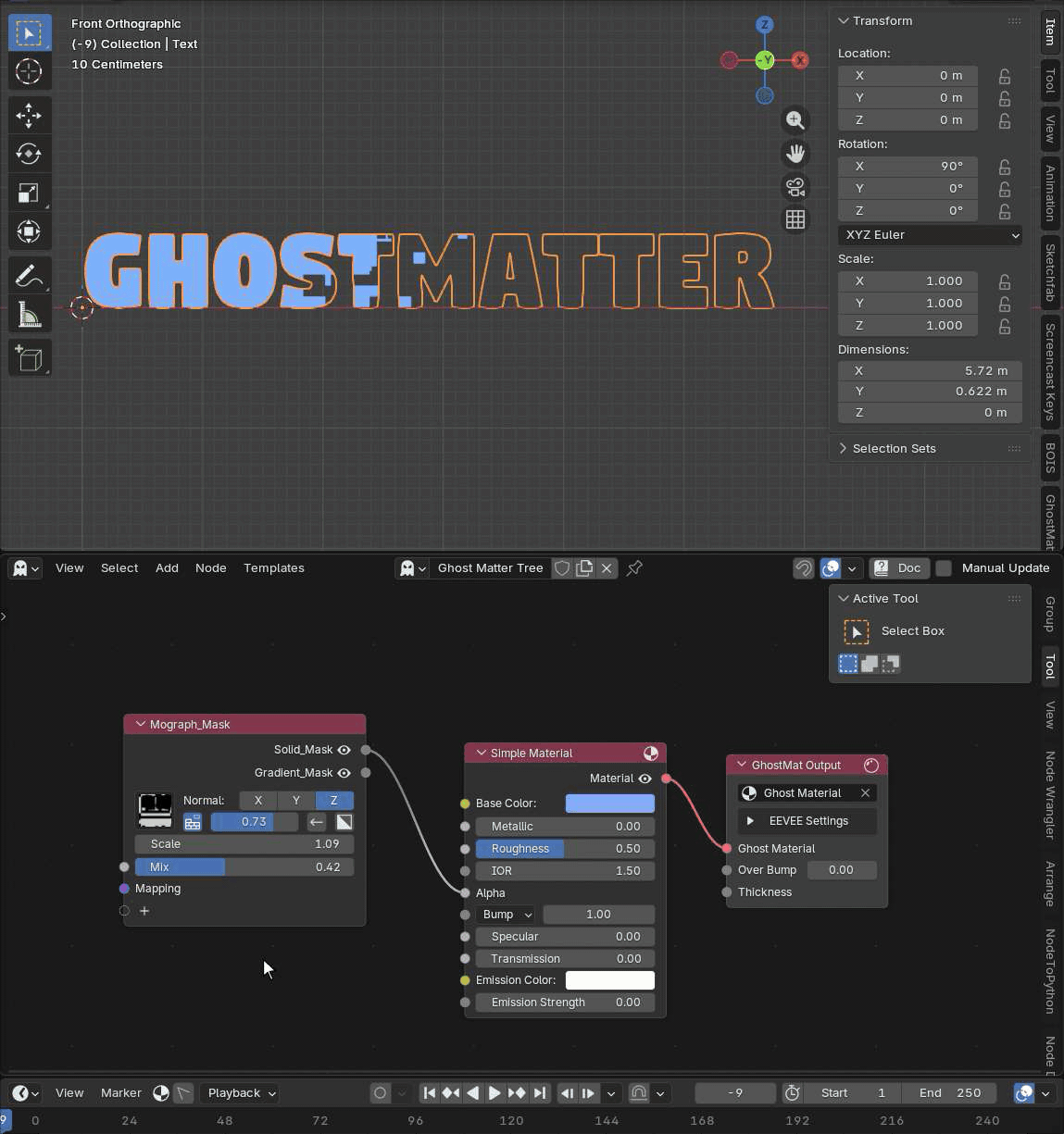The image size is (1064, 1134).
Task: Open the XYZ Euler rotation mode dropdown
Action: click(930, 235)
